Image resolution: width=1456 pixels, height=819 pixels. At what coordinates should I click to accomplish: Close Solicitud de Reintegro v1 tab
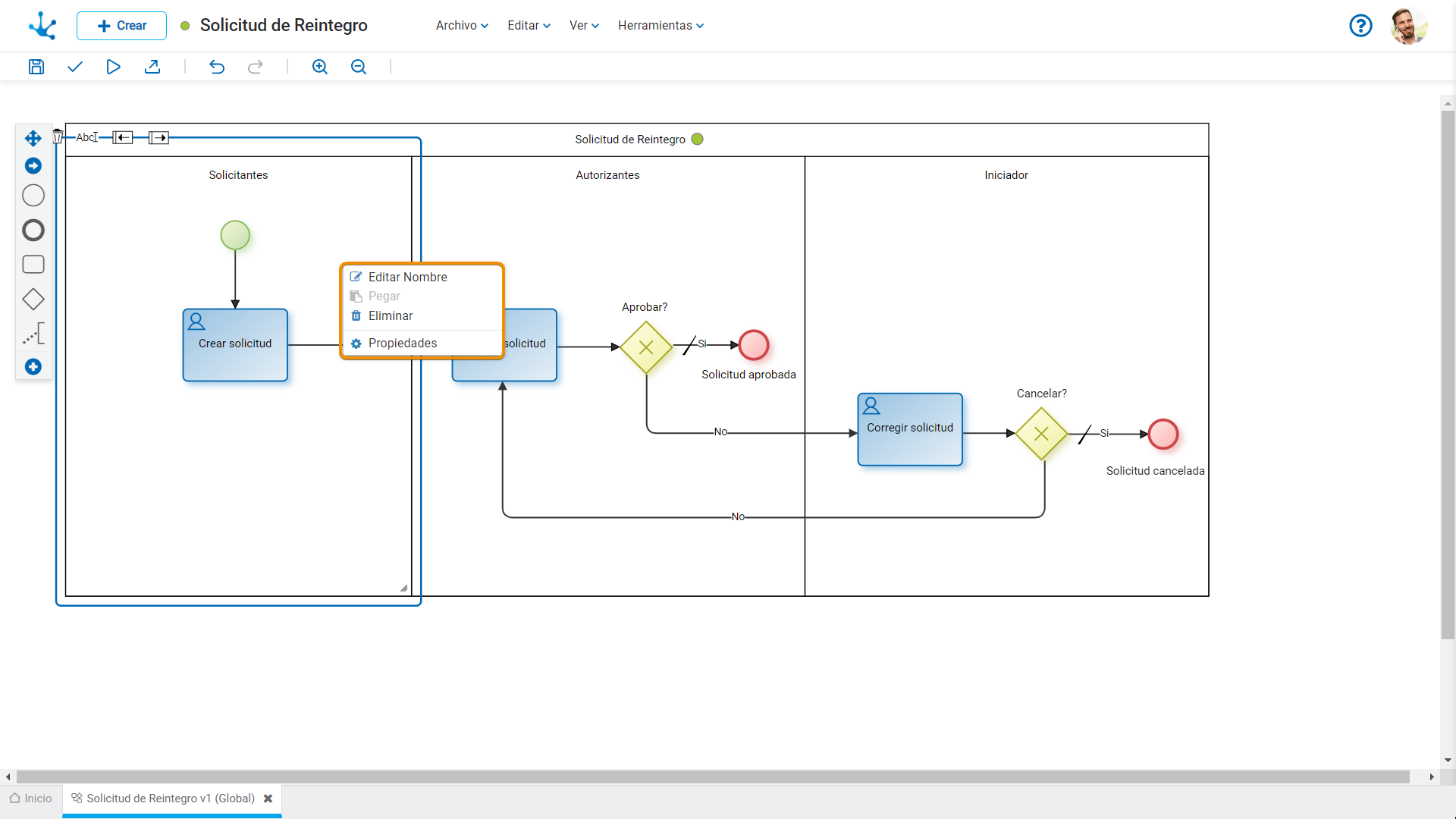(268, 799)
